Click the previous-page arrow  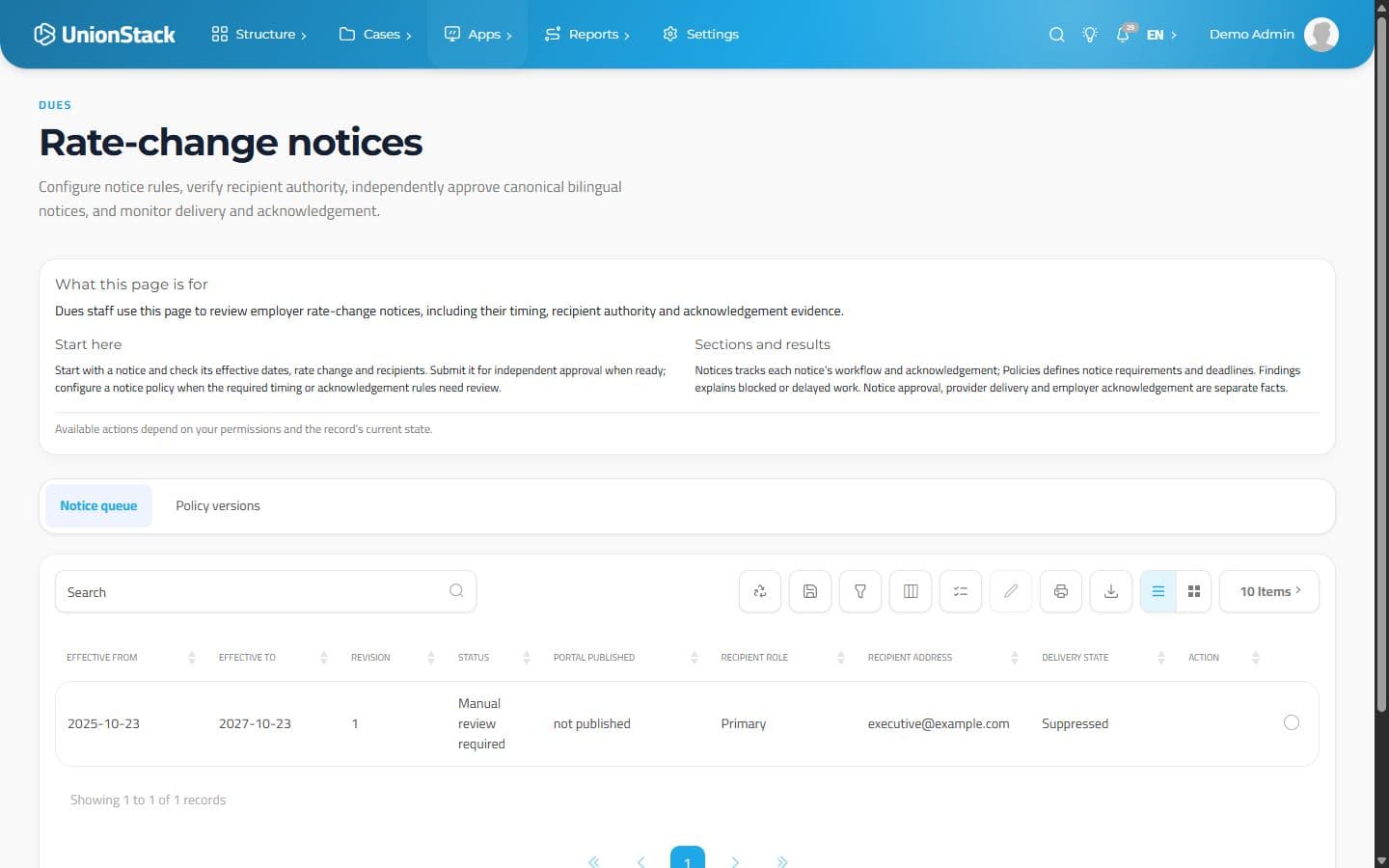[641, 861]
